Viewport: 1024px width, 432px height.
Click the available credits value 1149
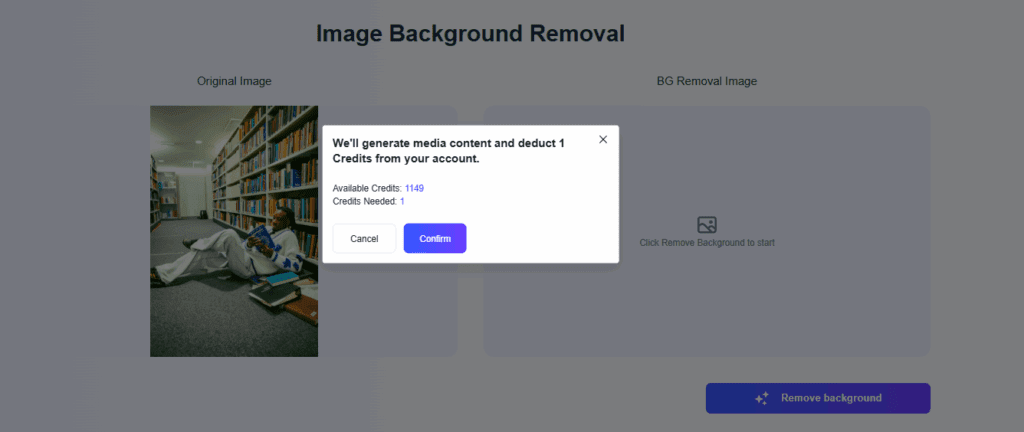click(414, 189)
